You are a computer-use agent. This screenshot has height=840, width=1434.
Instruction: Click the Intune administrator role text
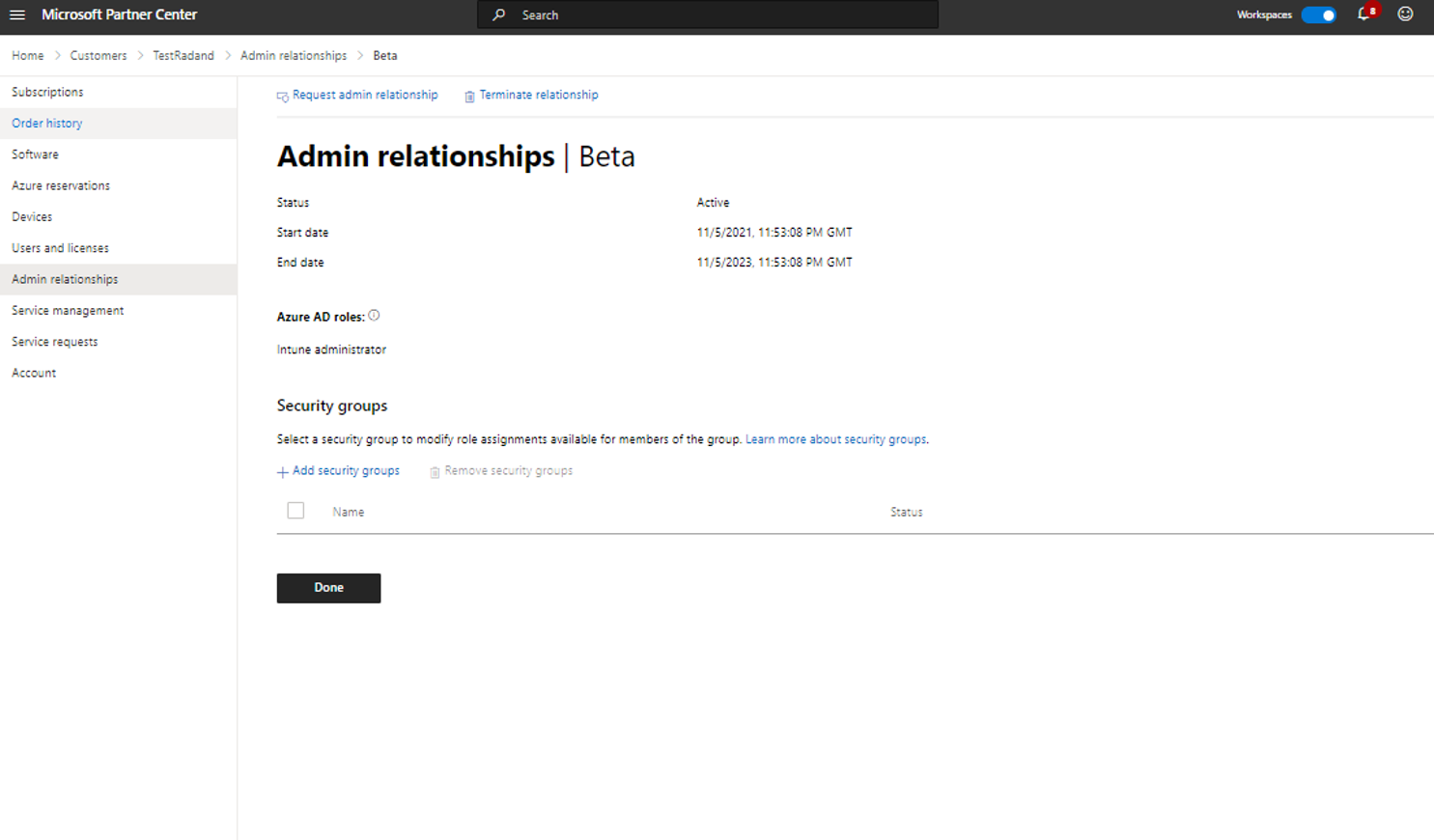(331, 350)
